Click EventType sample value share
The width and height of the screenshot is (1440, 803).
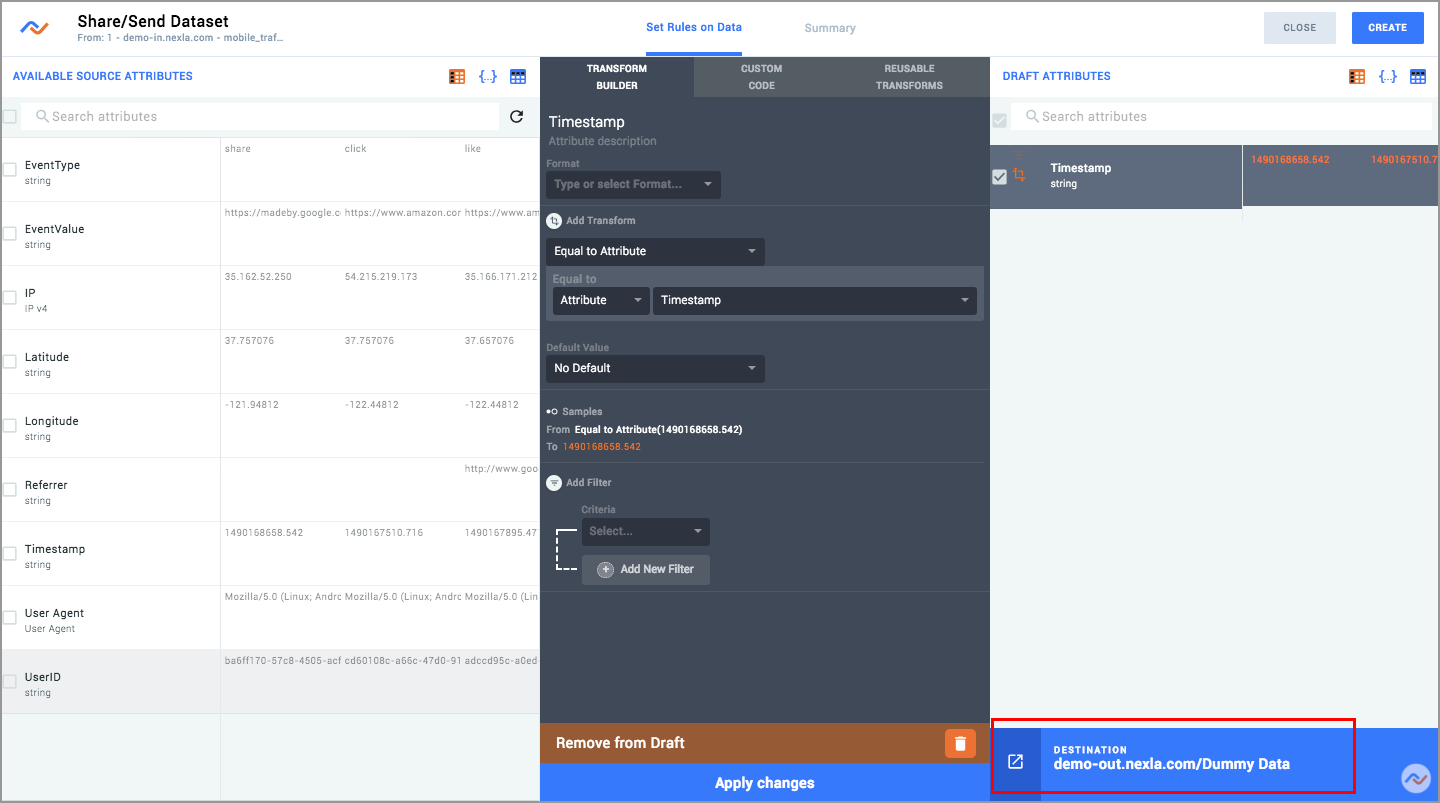[238, 148]
